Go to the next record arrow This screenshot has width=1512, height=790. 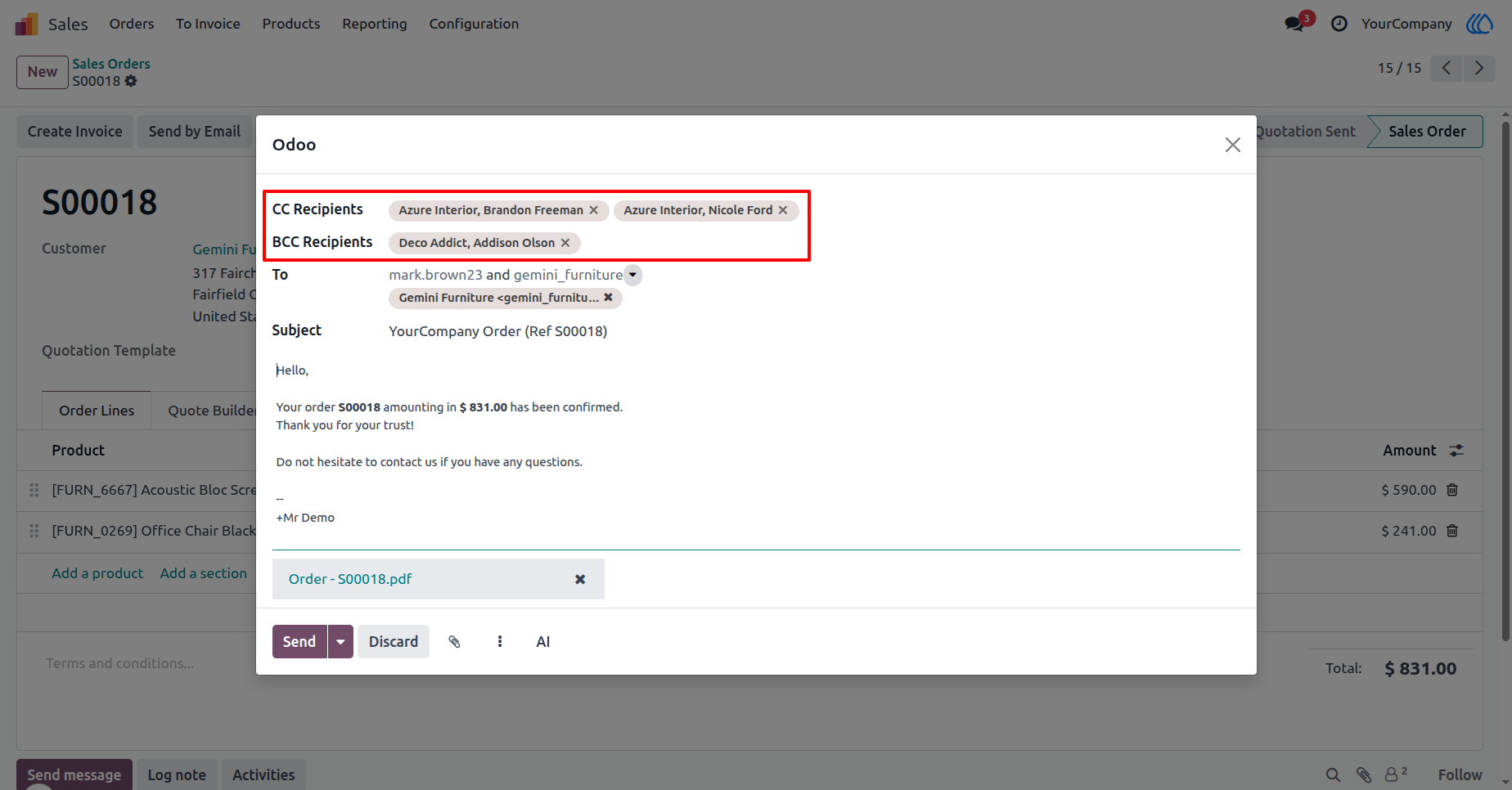click(x=1479, y=68)
